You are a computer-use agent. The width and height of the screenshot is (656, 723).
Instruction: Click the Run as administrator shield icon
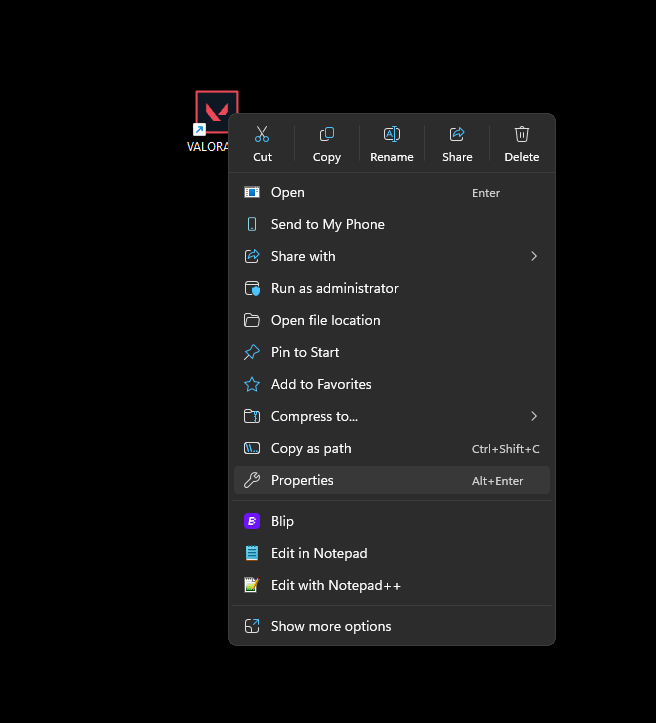click(252, 288)
